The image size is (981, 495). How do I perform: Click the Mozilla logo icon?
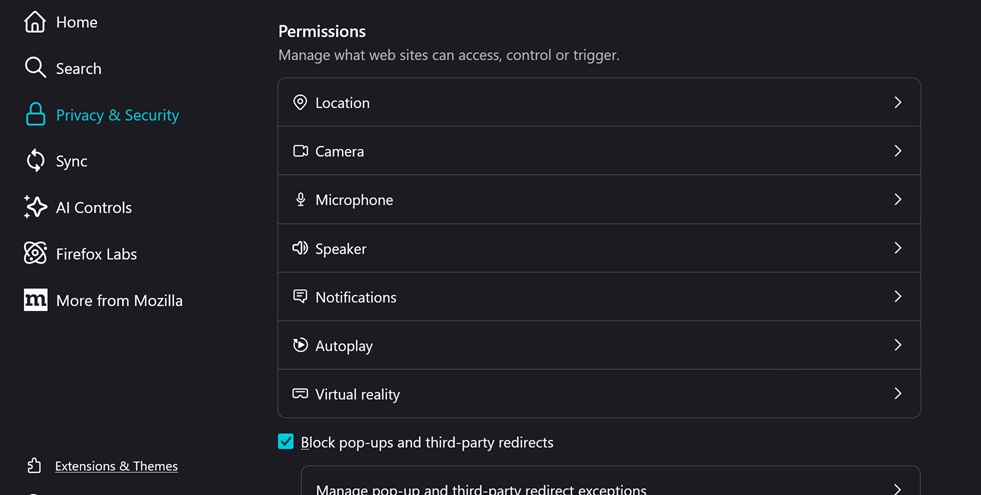[x=35, y=300]
